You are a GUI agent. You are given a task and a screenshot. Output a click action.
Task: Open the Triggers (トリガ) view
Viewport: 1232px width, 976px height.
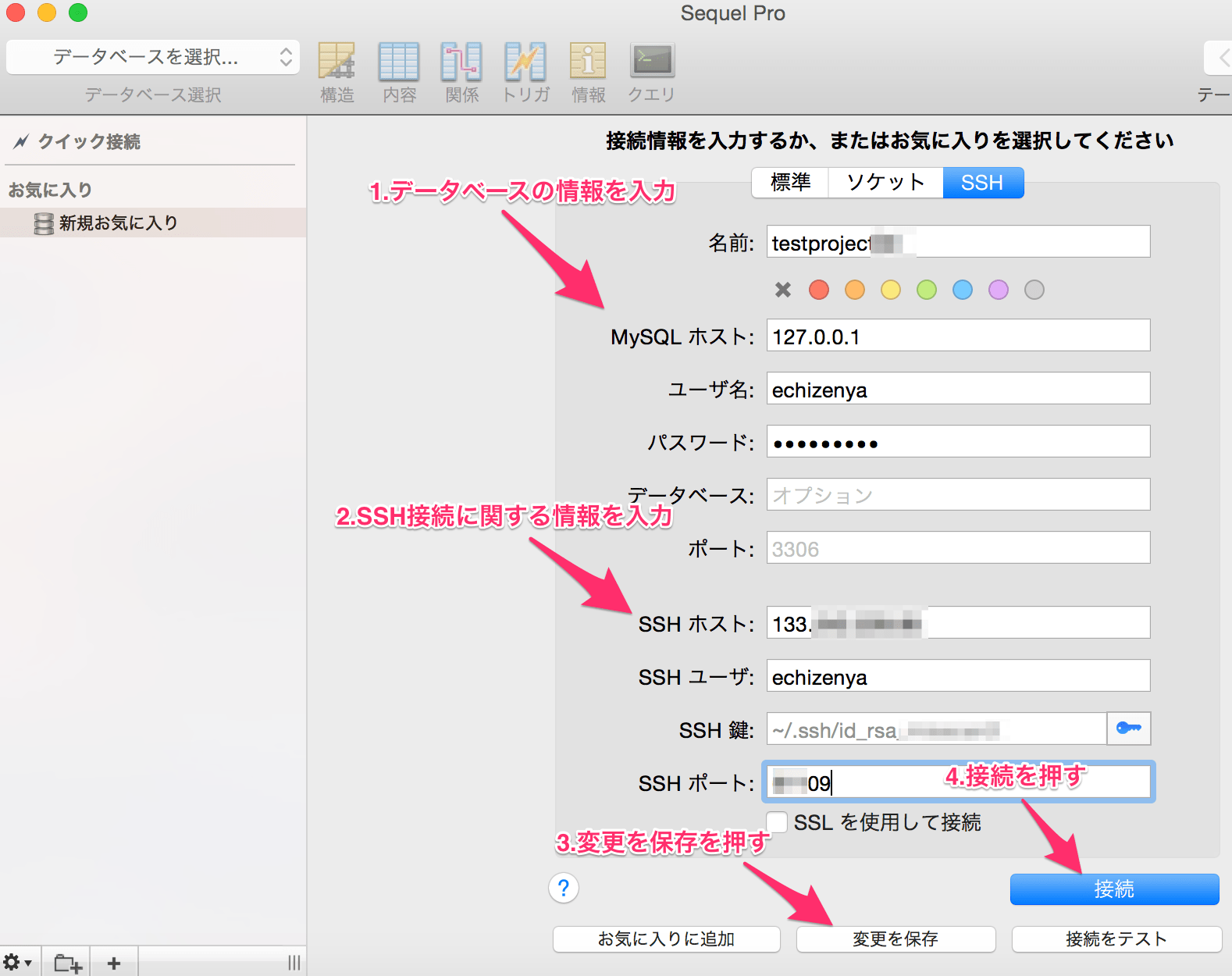click(525, 72)
